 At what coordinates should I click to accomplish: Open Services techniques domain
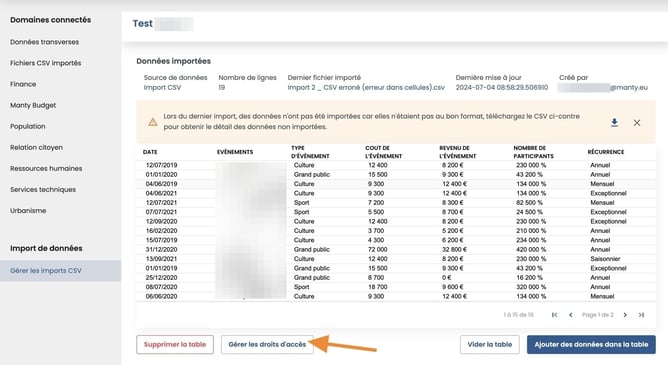43,190
